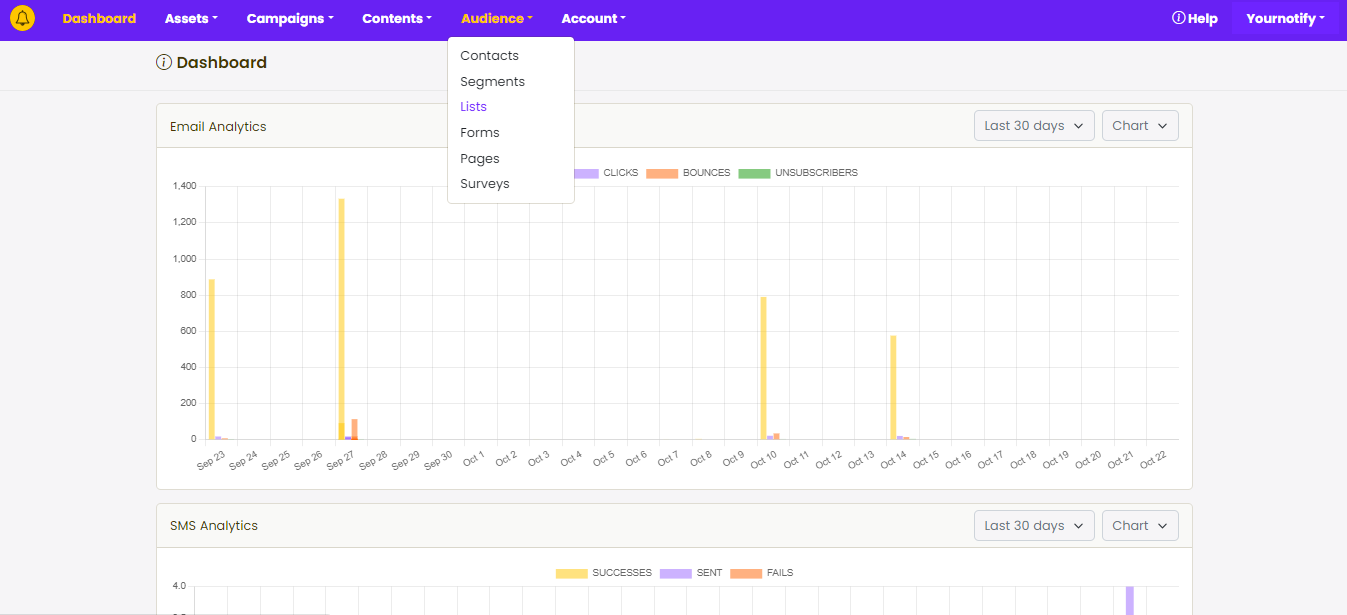The image size is (1347, 615).
Task: Toggle CLICKS legend swatch in email chart
Action: 586,173
